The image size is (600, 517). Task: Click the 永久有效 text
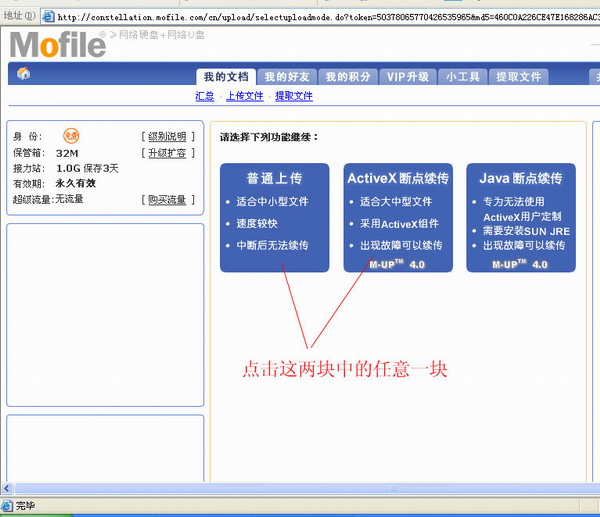[x=75, y=183]
